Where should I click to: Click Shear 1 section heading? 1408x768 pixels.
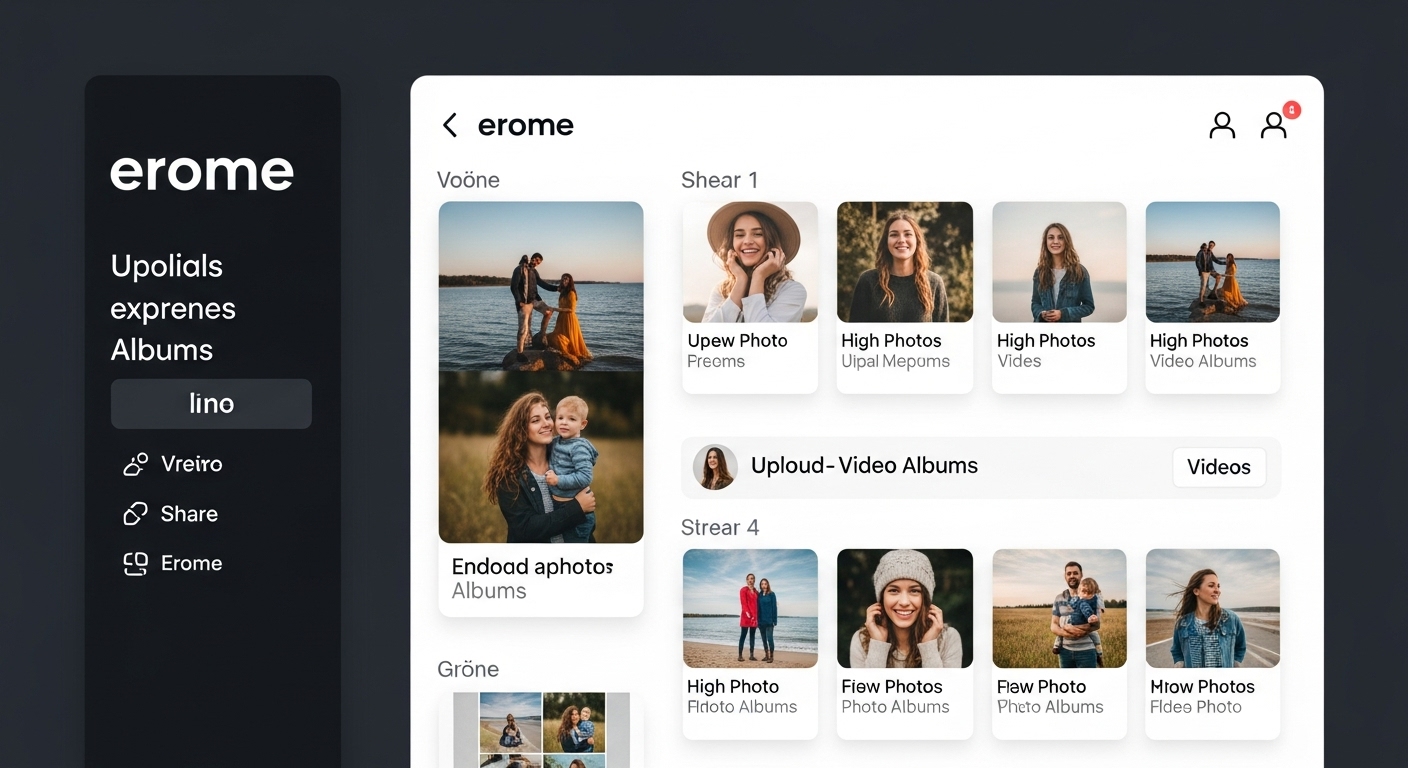[719, 180]
